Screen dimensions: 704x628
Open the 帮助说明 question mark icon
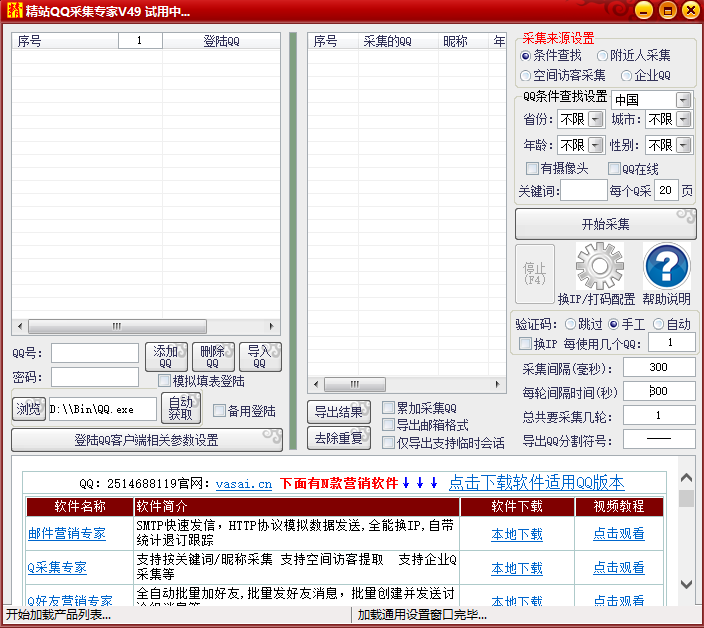tap(666, 267)
